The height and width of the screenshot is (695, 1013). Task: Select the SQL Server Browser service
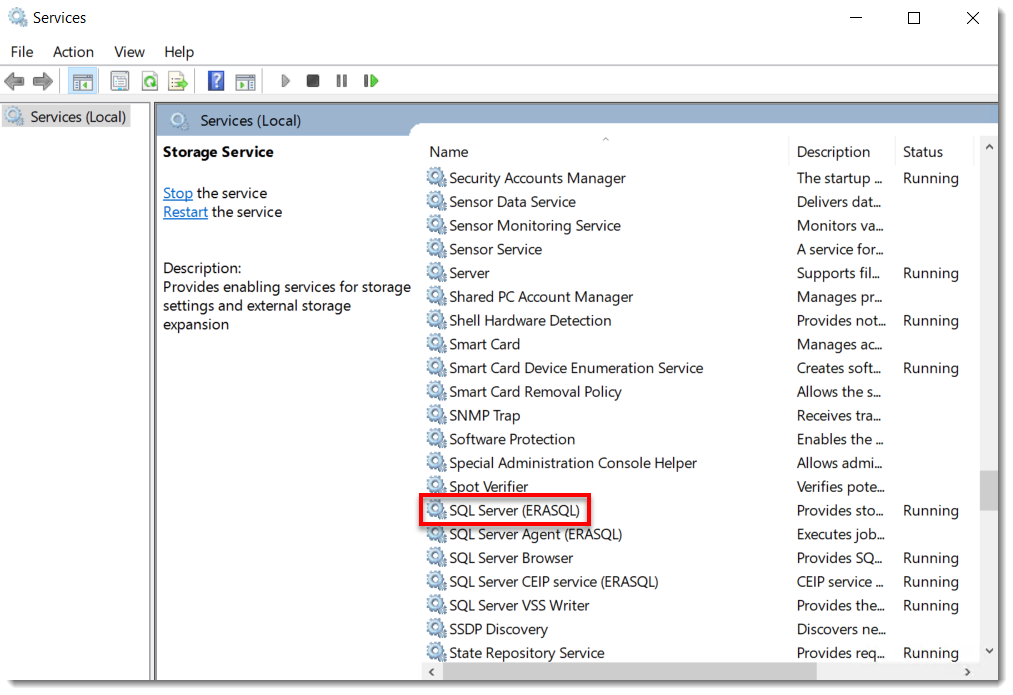pos(511,558)
